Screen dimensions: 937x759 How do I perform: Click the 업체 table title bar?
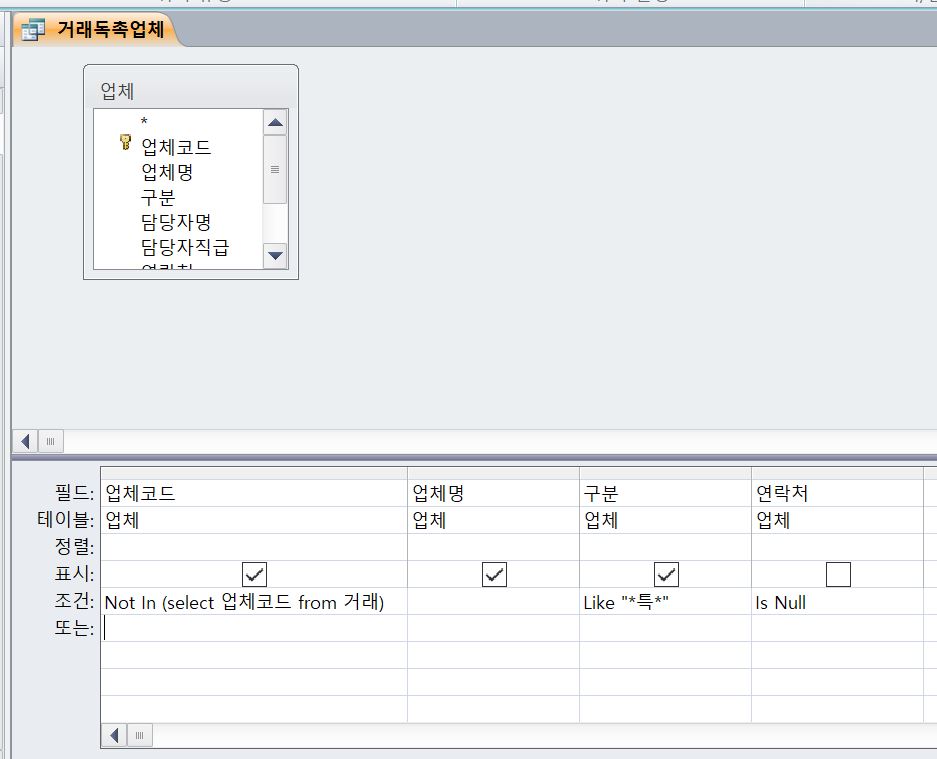[x=190, y=91]
